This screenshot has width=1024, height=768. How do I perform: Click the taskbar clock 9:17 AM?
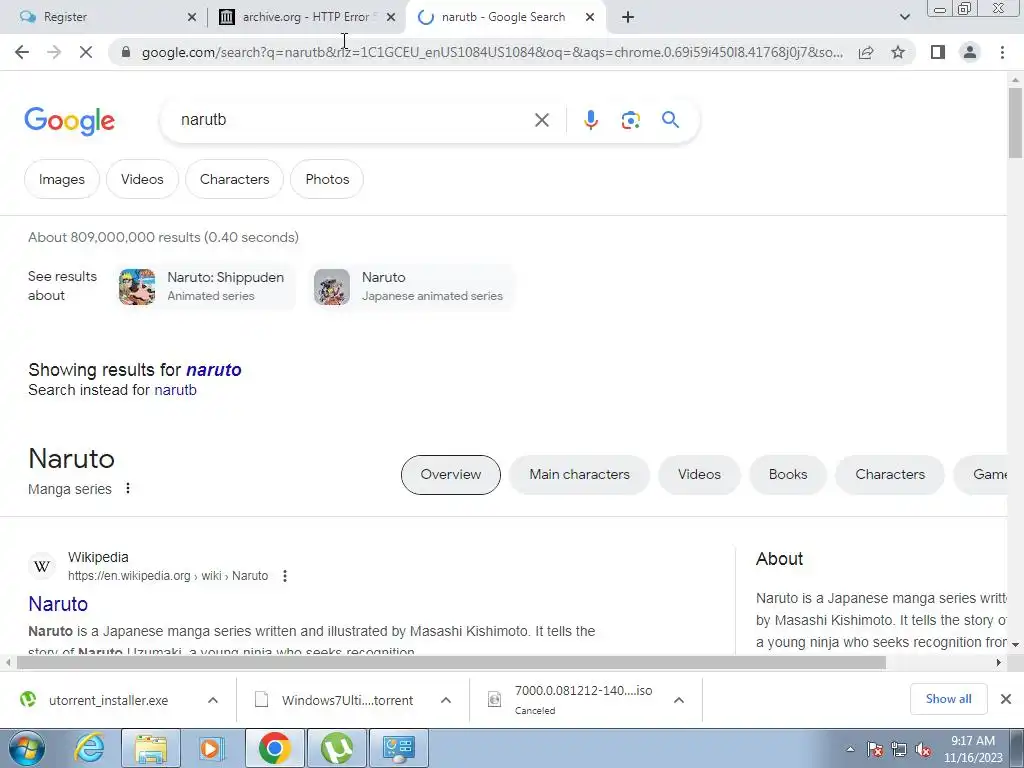(973, 749)
